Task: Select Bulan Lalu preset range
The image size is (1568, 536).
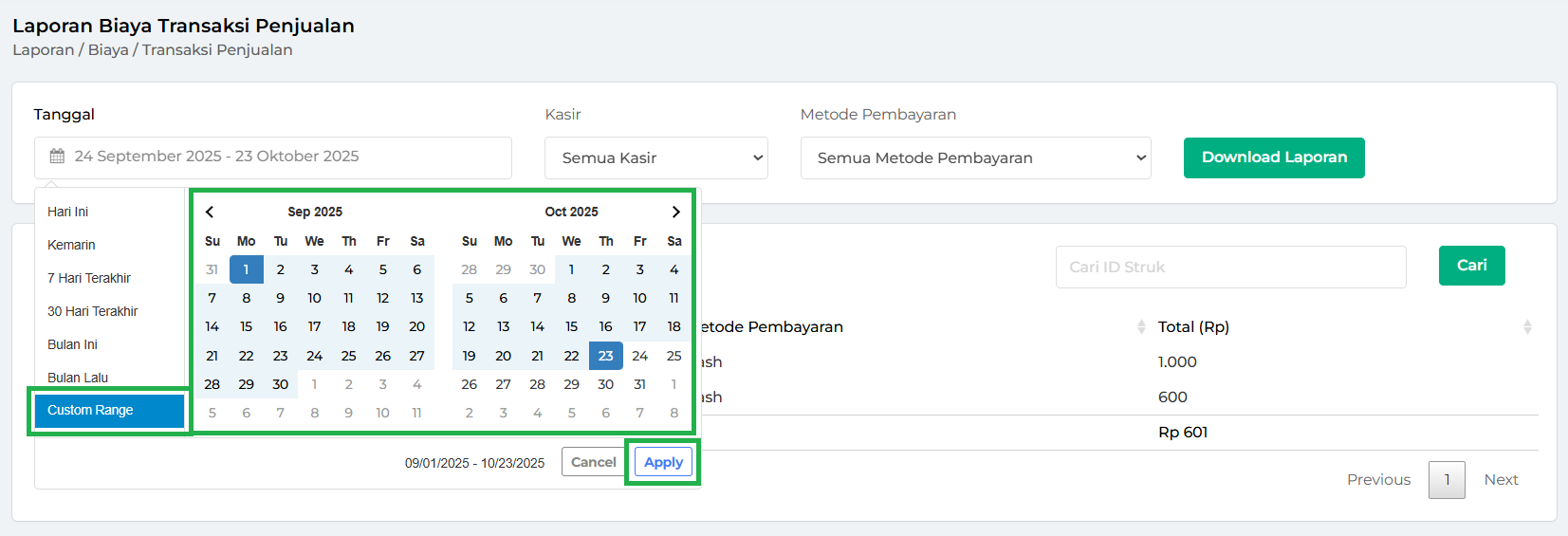Action: pyautogui.click(x=78, y=378)
